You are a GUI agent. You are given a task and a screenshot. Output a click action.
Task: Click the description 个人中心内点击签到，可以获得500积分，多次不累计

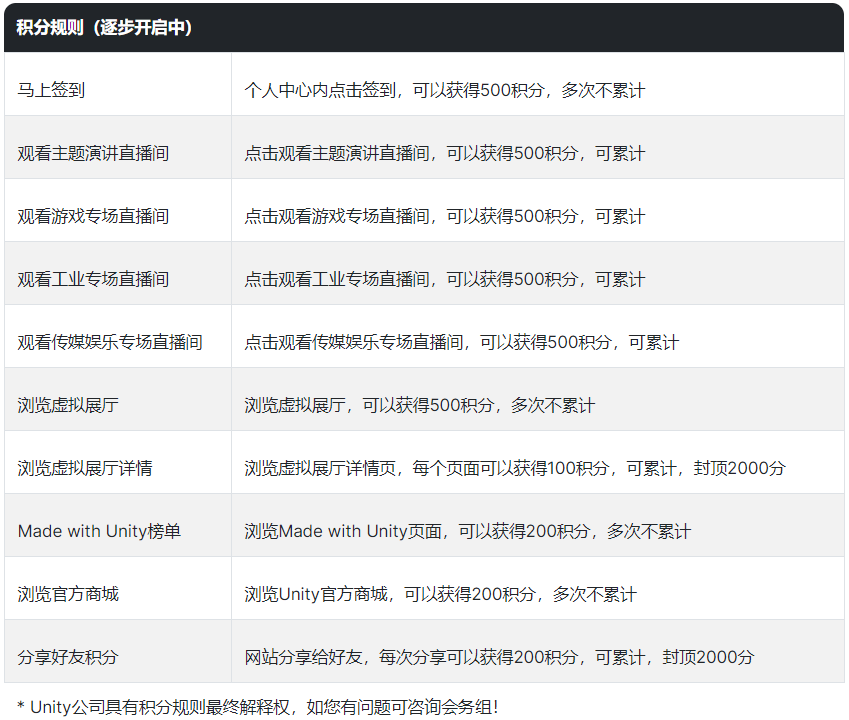coord(445,90)
